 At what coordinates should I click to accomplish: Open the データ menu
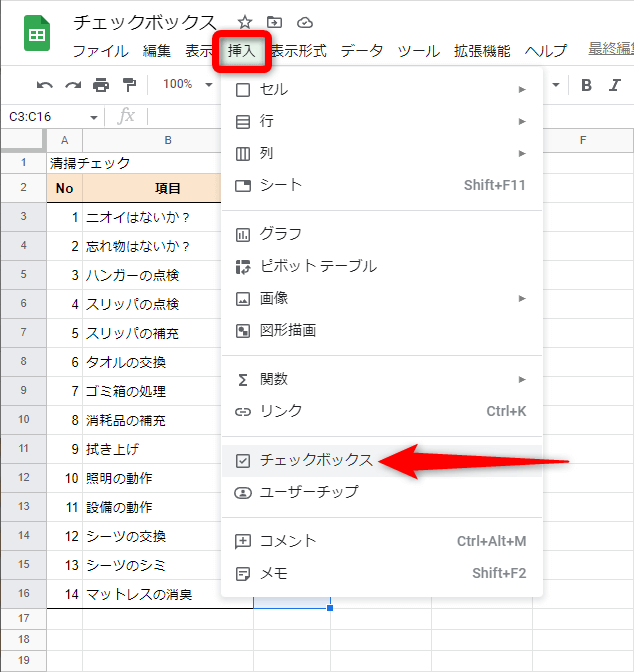click(x=362, y=51)
